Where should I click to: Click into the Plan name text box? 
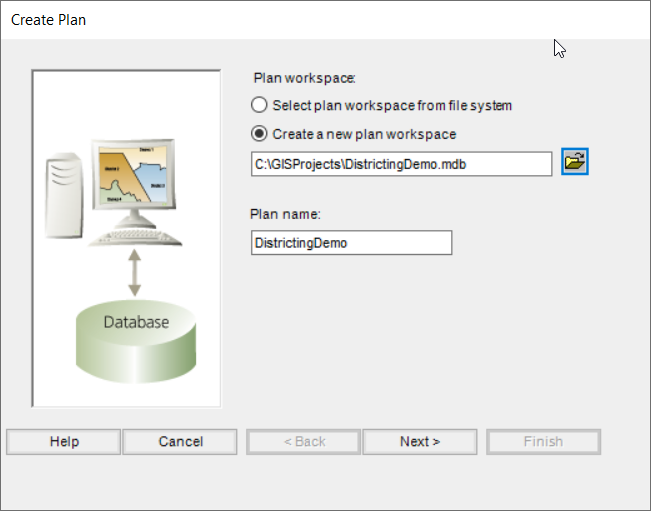351,243
